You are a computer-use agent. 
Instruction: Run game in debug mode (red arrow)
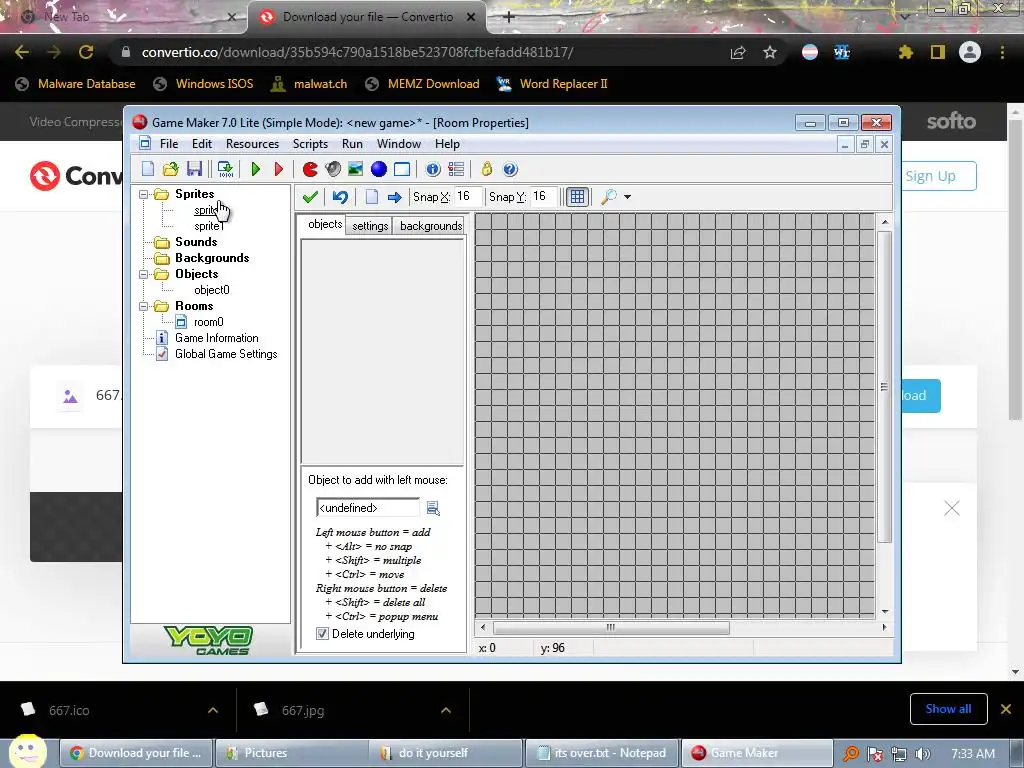(x=279, y=169)
